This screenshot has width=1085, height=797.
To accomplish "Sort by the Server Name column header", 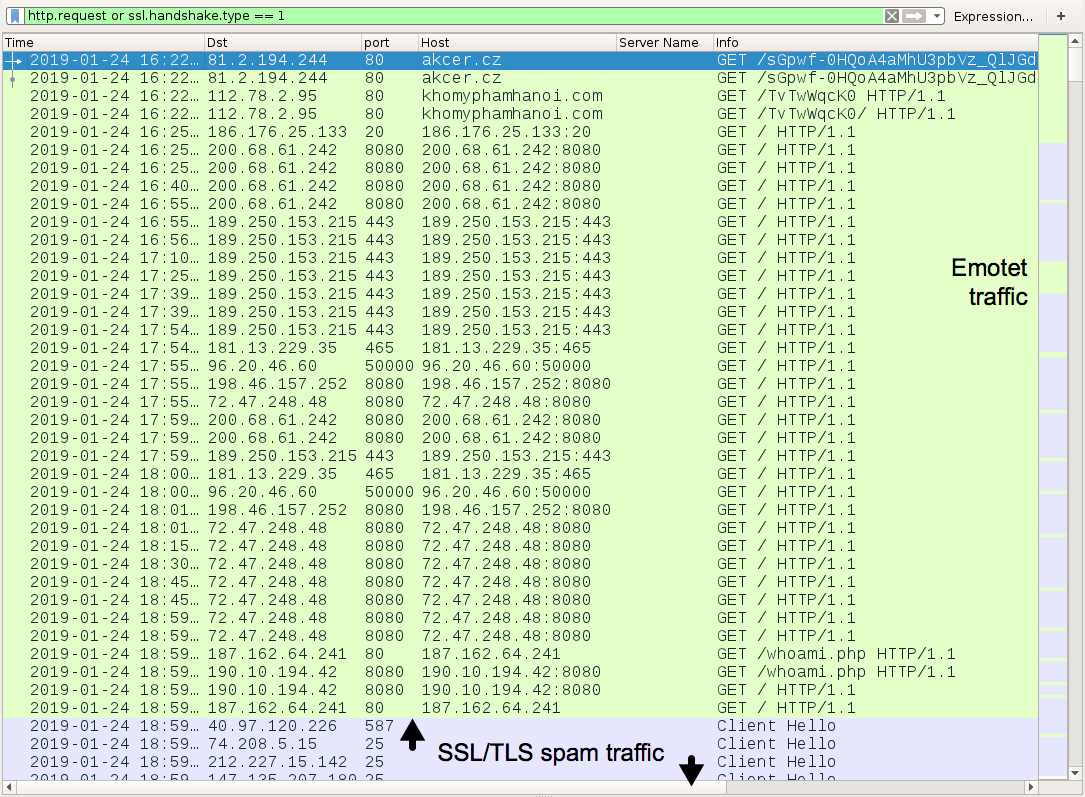I will pyautogui.click(x=664, y=42).
